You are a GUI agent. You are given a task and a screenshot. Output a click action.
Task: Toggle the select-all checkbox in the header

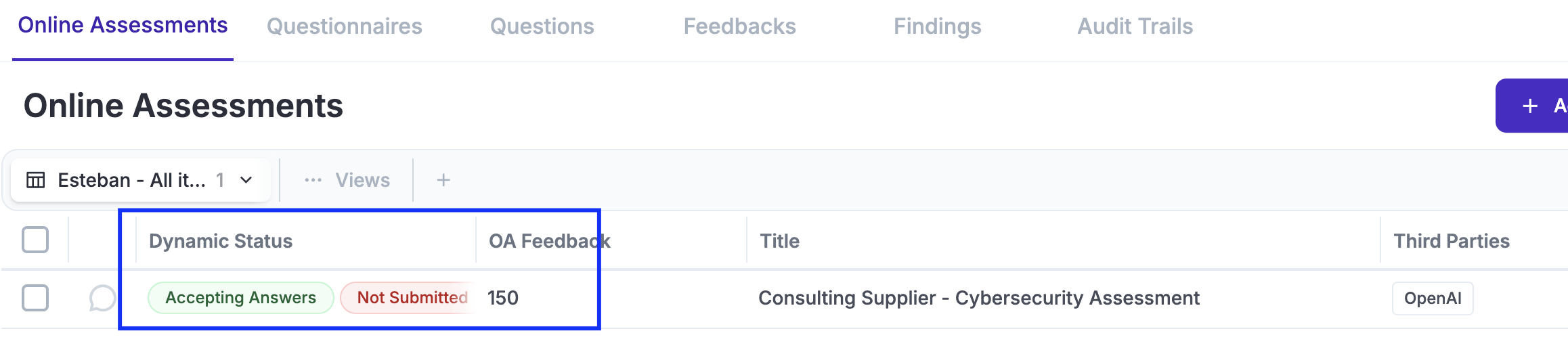click(x=35, y=240)
